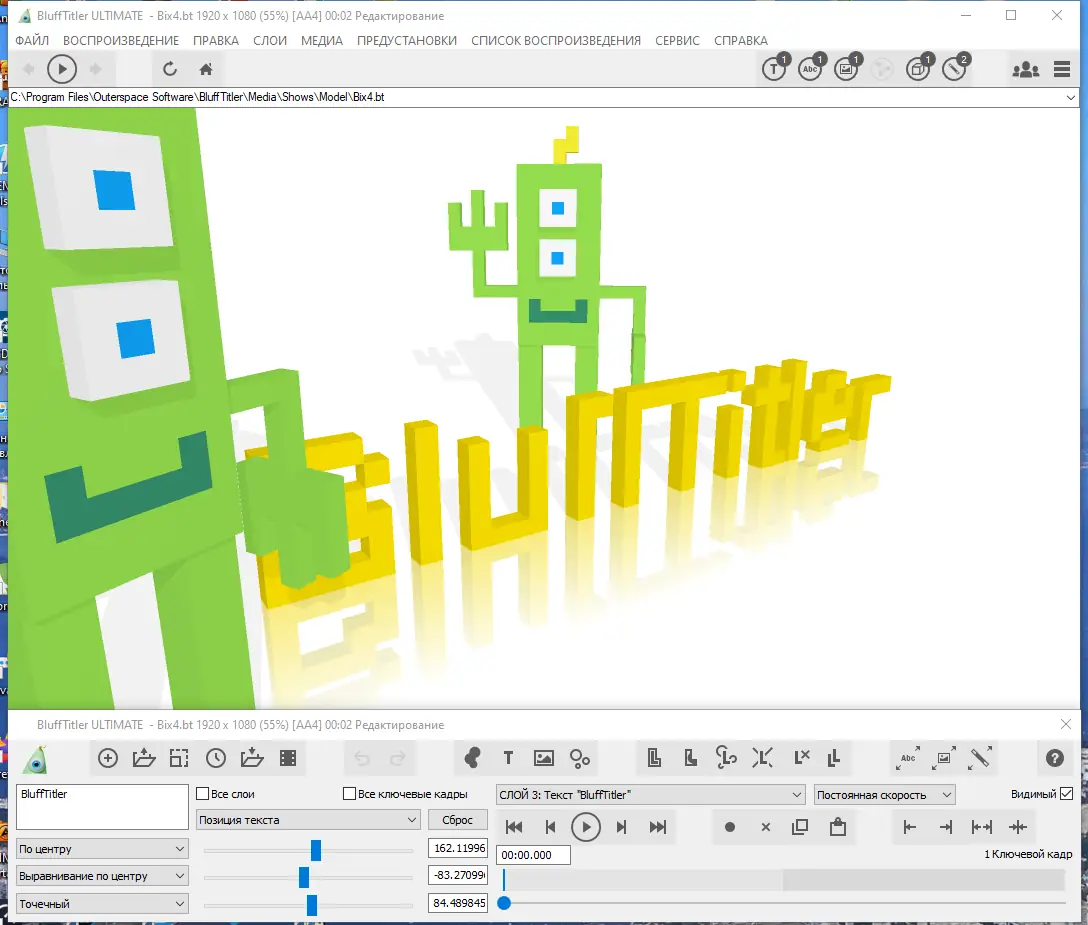
Task: Open help with the question mark icon
Action: (1055, 758)
